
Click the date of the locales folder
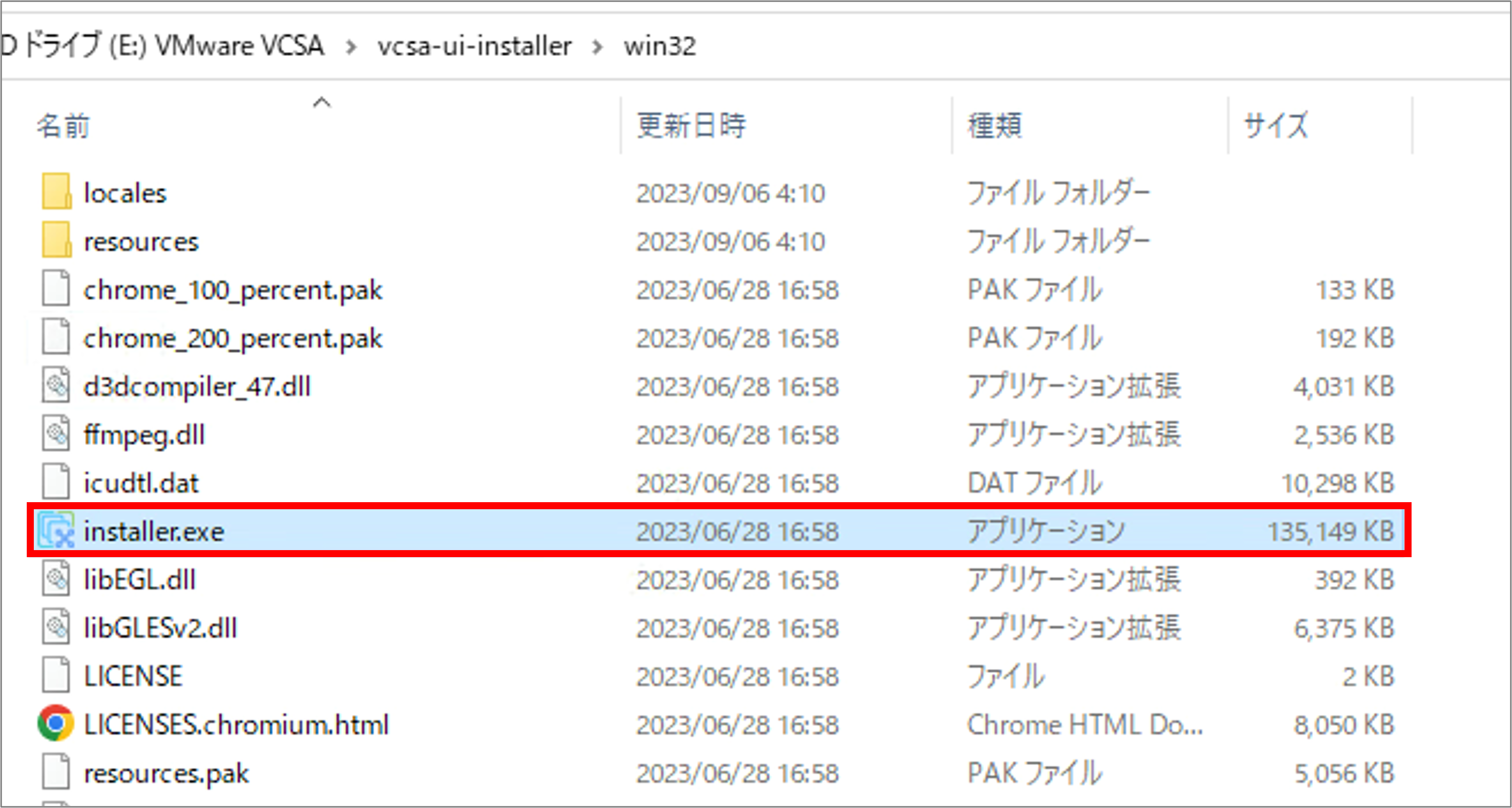coord(731,194)
